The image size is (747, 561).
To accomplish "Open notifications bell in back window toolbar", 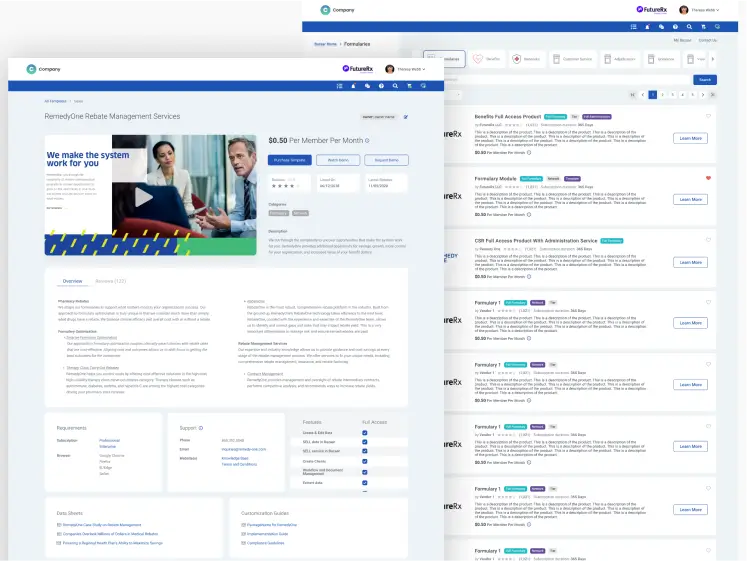I will [647, 27].
